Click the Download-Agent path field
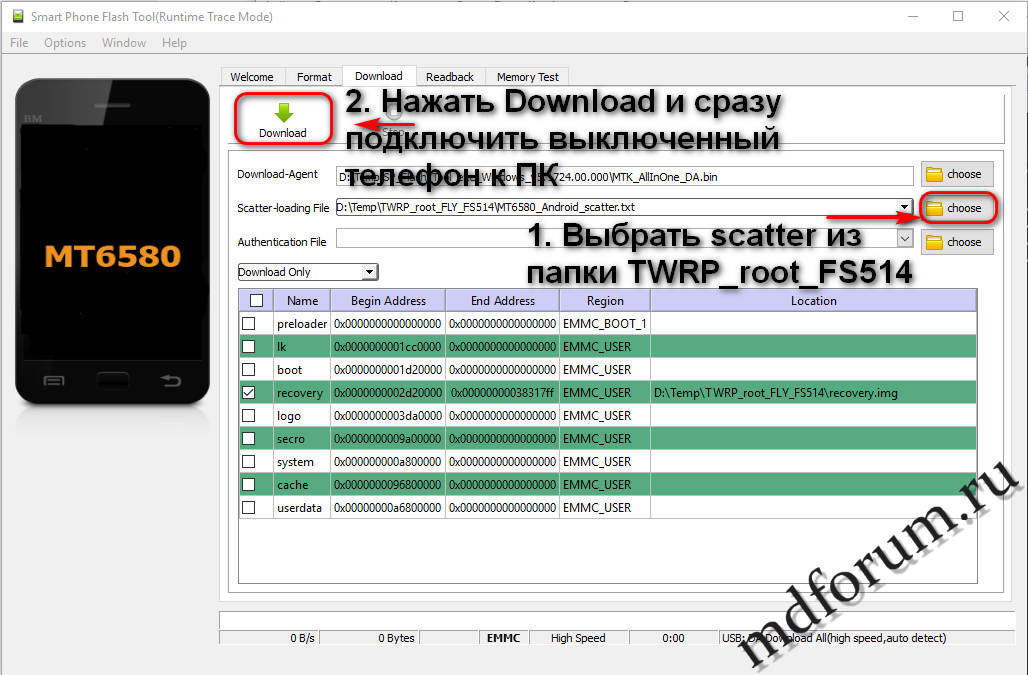1028x675 pixels. pos(624,177)
